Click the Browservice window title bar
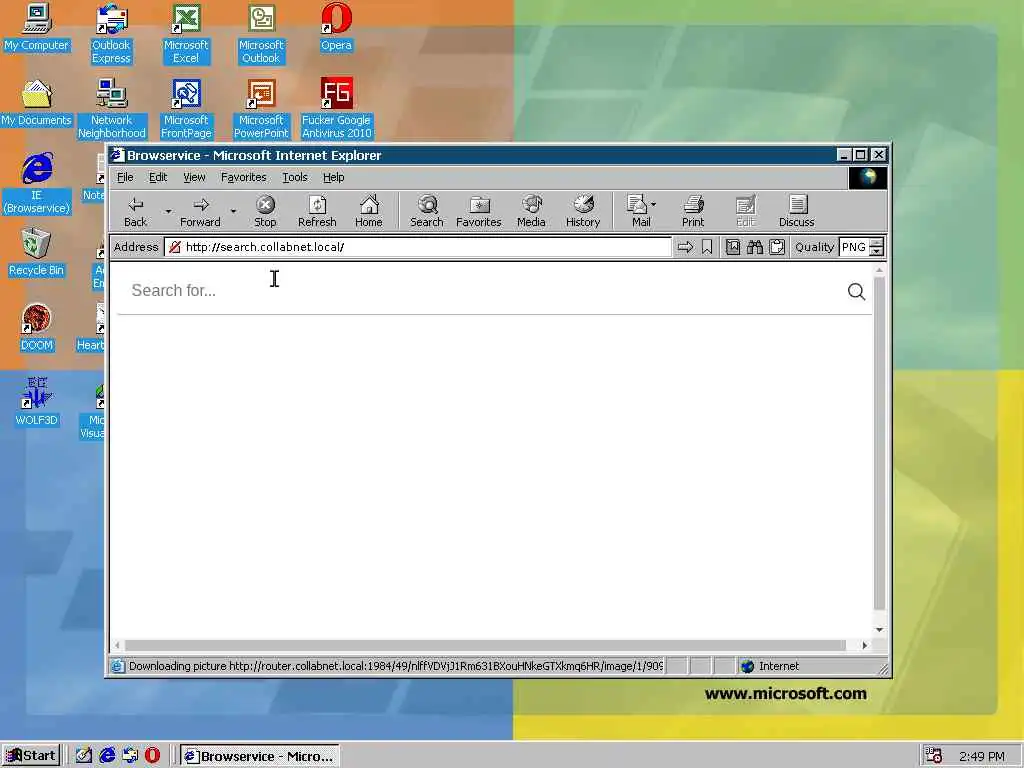The height and width of the screenshot is (768, 1024). (470, 155)
